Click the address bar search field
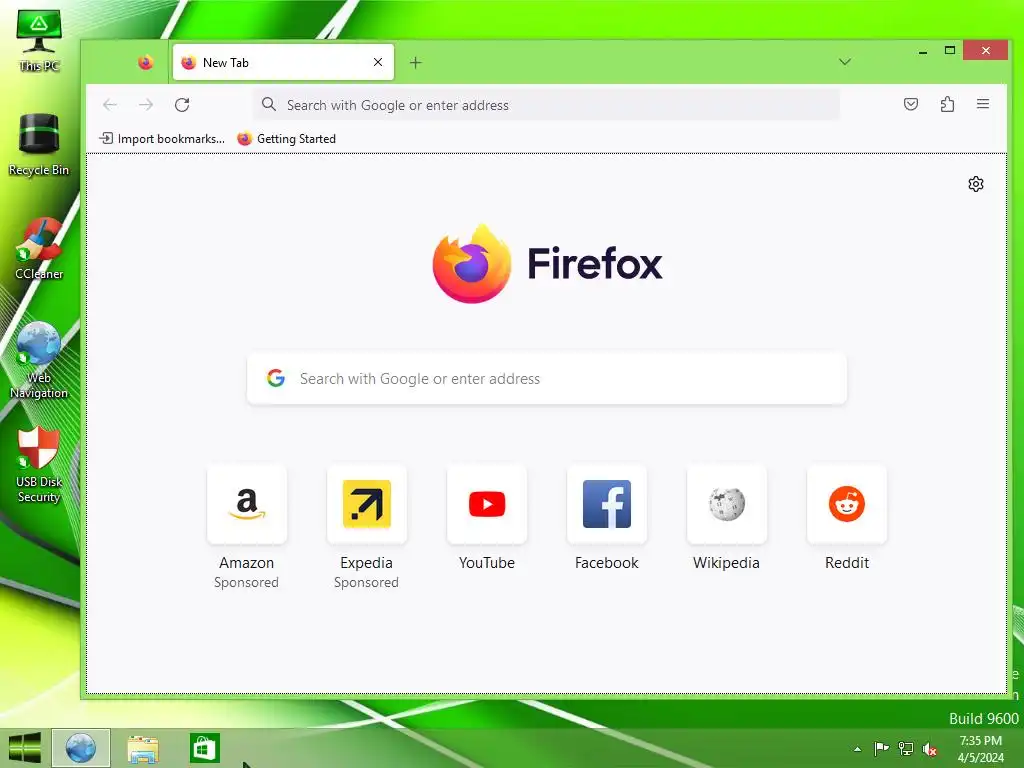The width and height of the screenshot is (1024, 768). 546,105
